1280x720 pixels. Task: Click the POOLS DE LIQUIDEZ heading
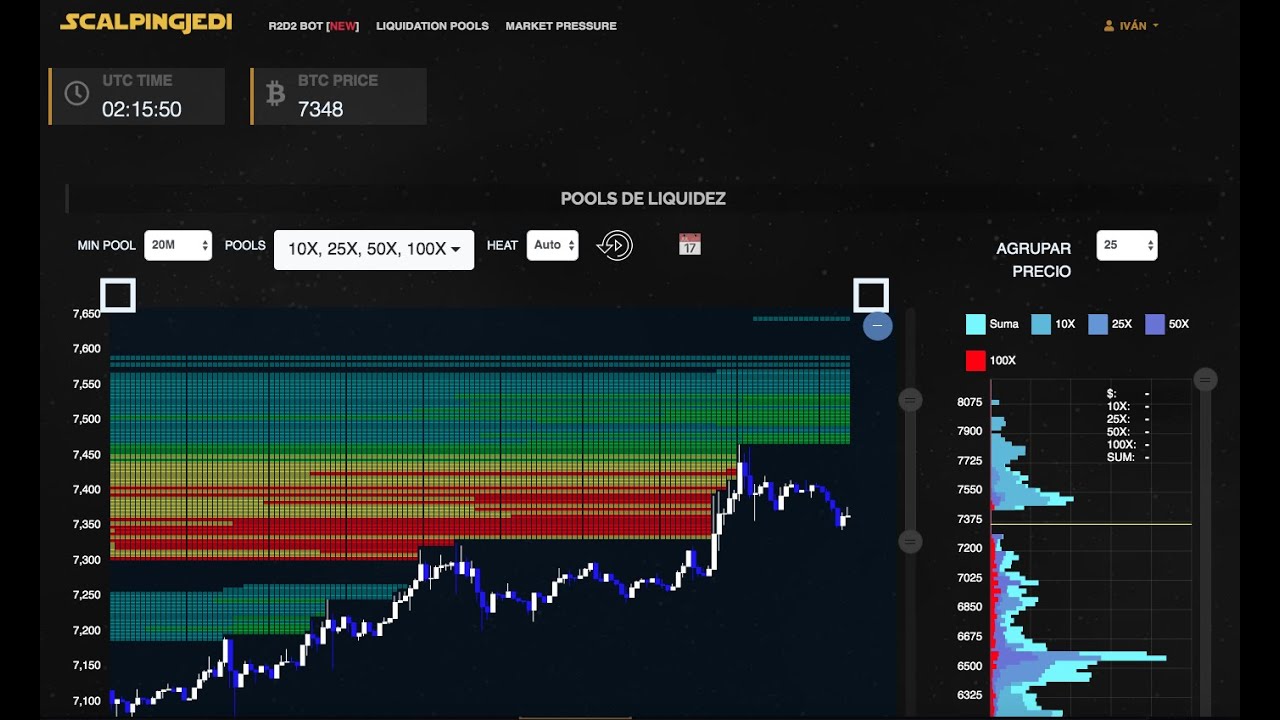[x=643, y=198]
